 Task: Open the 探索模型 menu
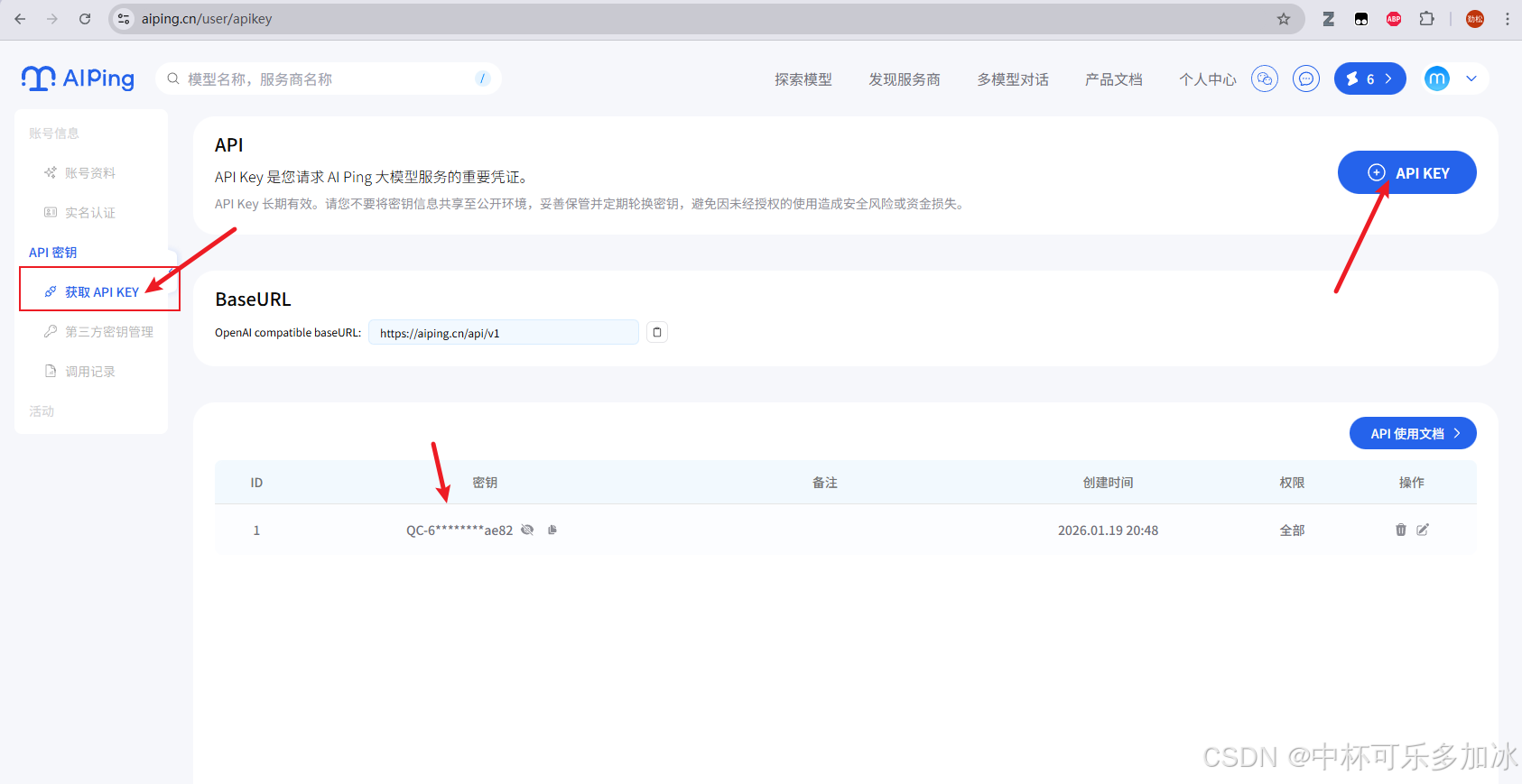803,79
